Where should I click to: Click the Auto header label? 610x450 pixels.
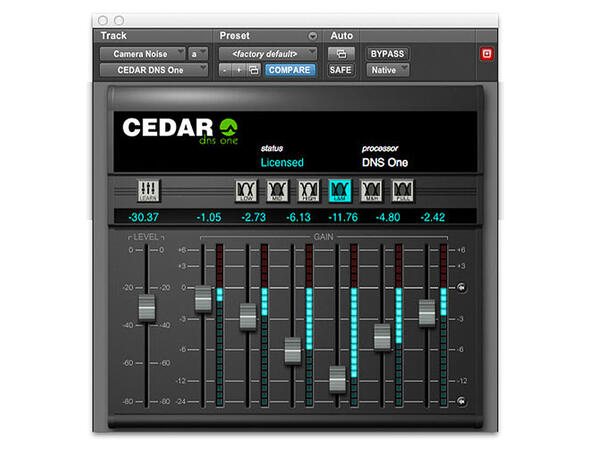coord(342,36)
